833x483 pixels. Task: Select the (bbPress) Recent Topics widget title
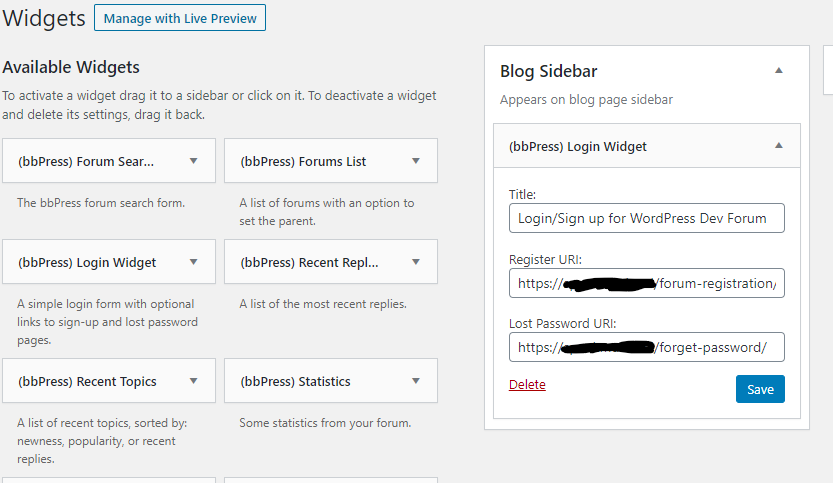click(x=87, y=382)
